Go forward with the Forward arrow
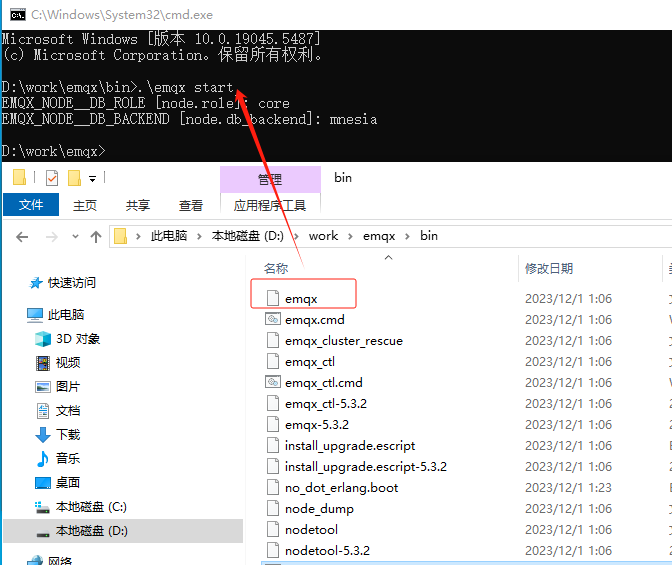Viewport: 672px width, 565px height. [52, 237]
